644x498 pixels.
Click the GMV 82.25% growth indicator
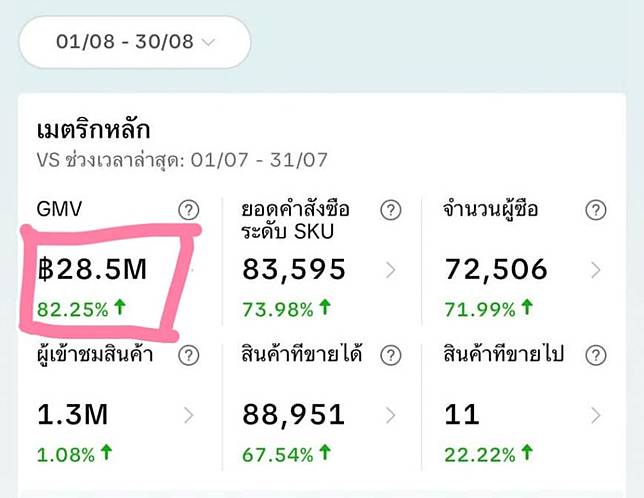point(81,308)
